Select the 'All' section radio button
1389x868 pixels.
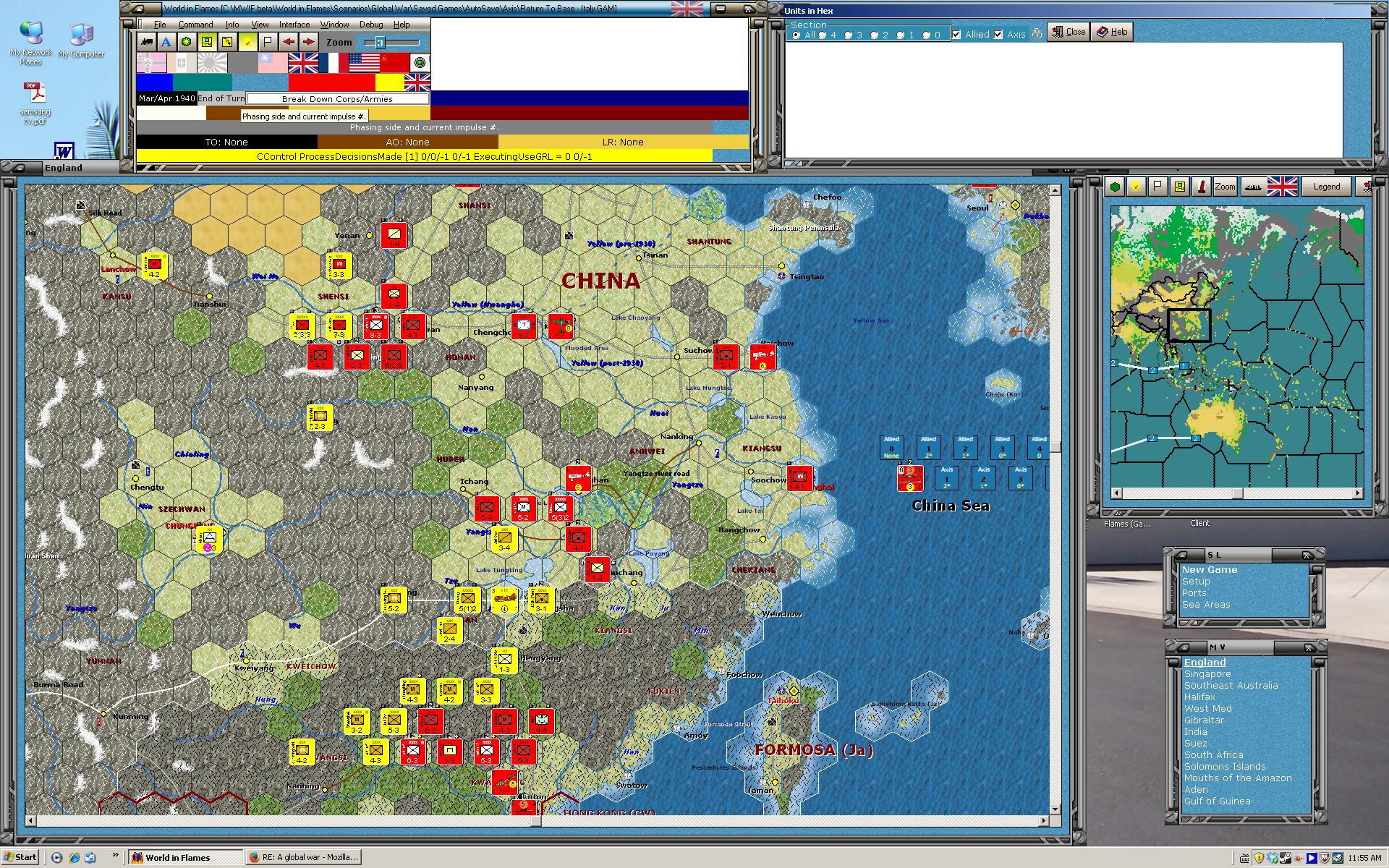pos(796,35)
